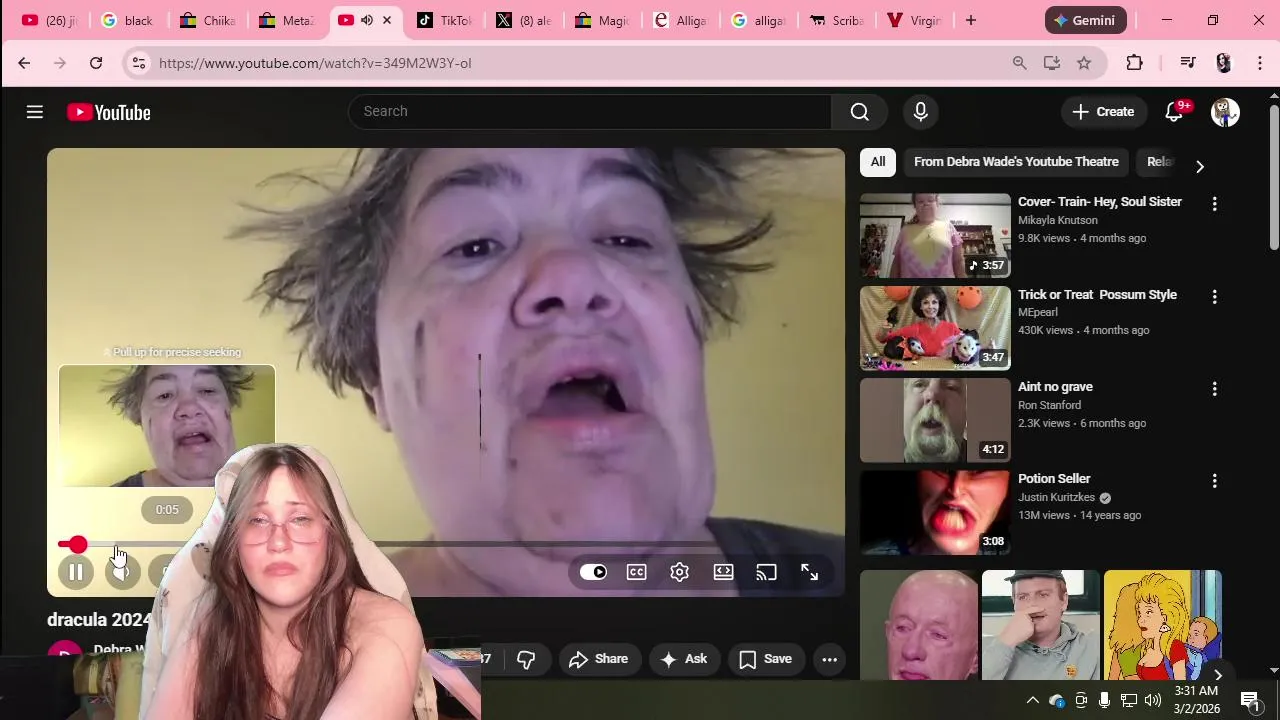The image size is (1280, 720).
Task: Open the Gemini button
Action: [x=1086, y=20]
